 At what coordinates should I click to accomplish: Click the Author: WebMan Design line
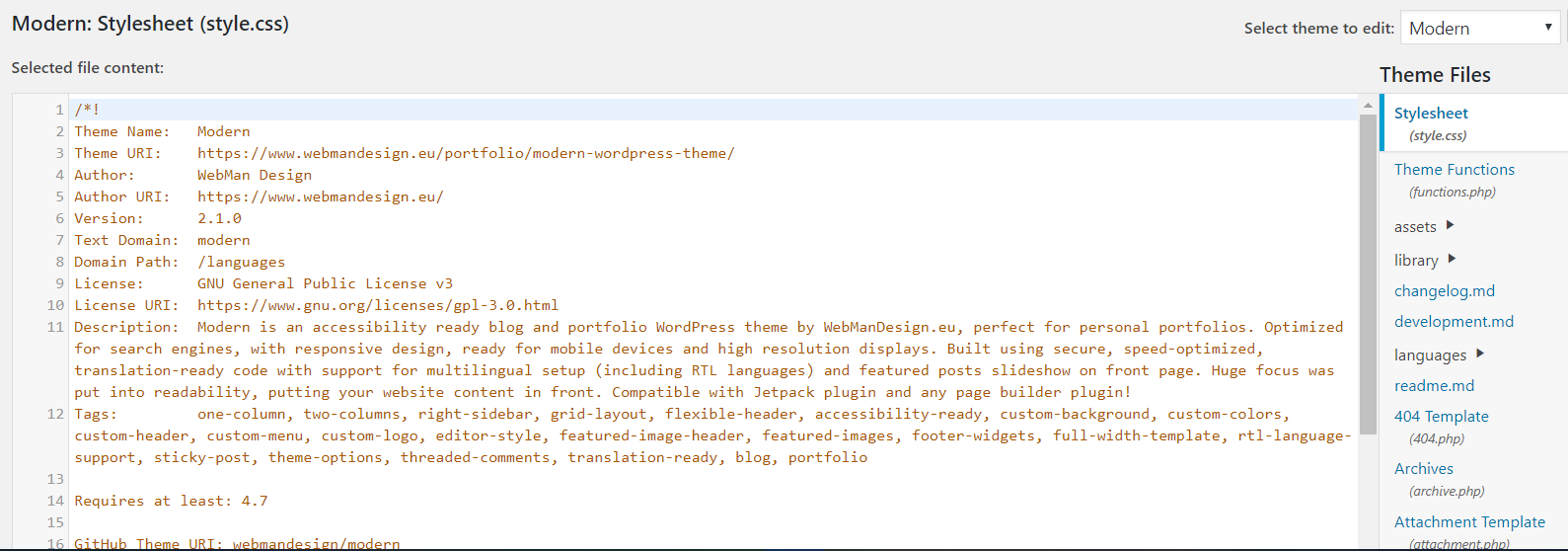[x=192, y=175]
